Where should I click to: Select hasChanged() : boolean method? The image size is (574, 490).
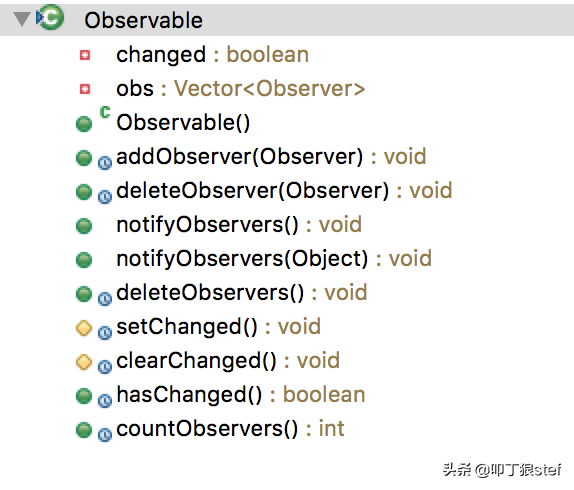[x=241, y=395]
